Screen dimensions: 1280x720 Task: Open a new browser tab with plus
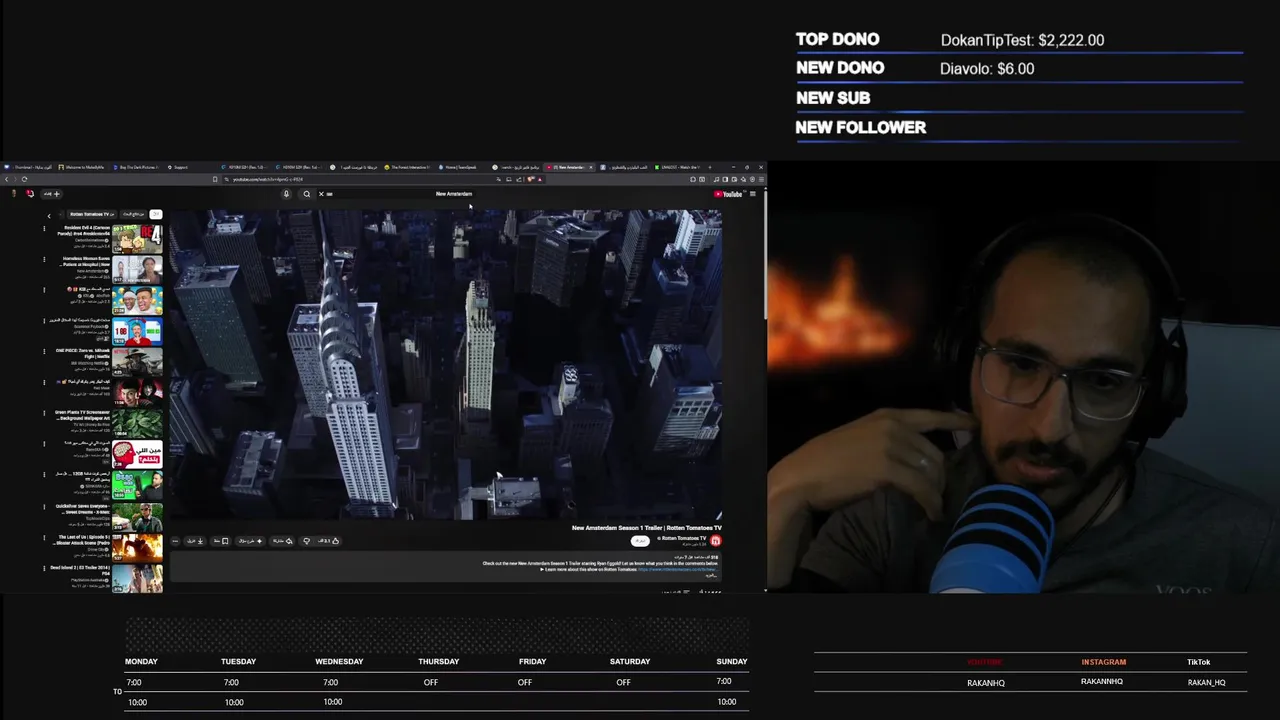click(710, 167)
